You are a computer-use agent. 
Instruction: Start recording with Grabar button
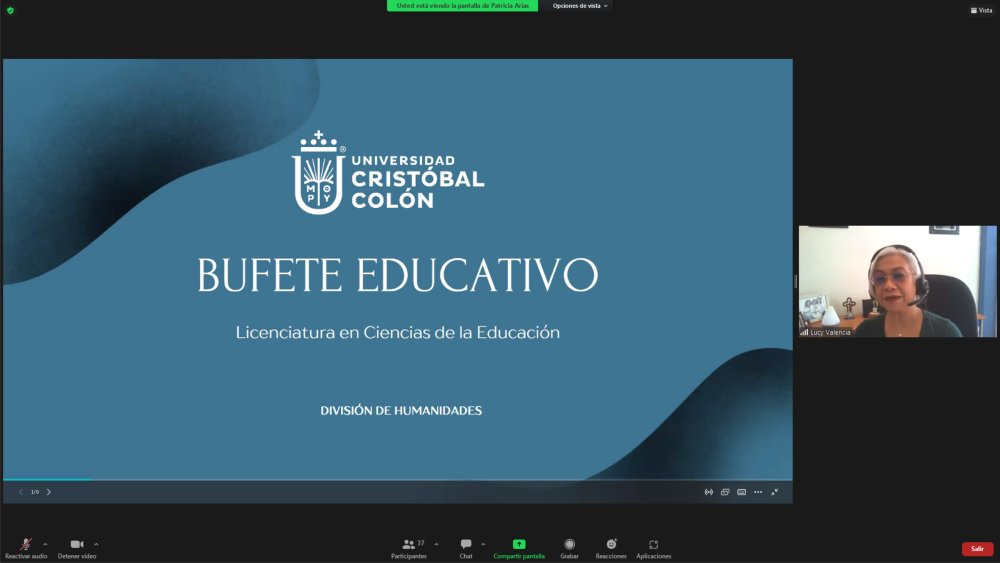(570, 548)
